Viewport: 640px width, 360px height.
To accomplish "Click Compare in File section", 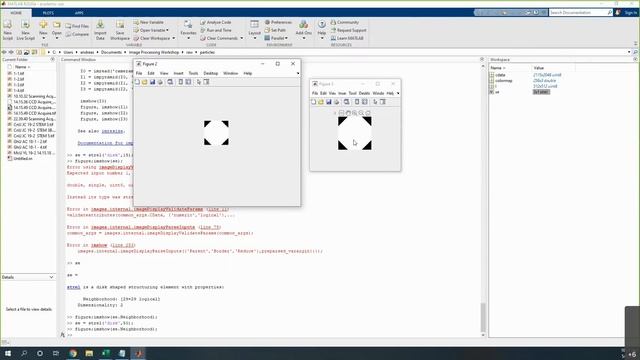I will point(77,34).
